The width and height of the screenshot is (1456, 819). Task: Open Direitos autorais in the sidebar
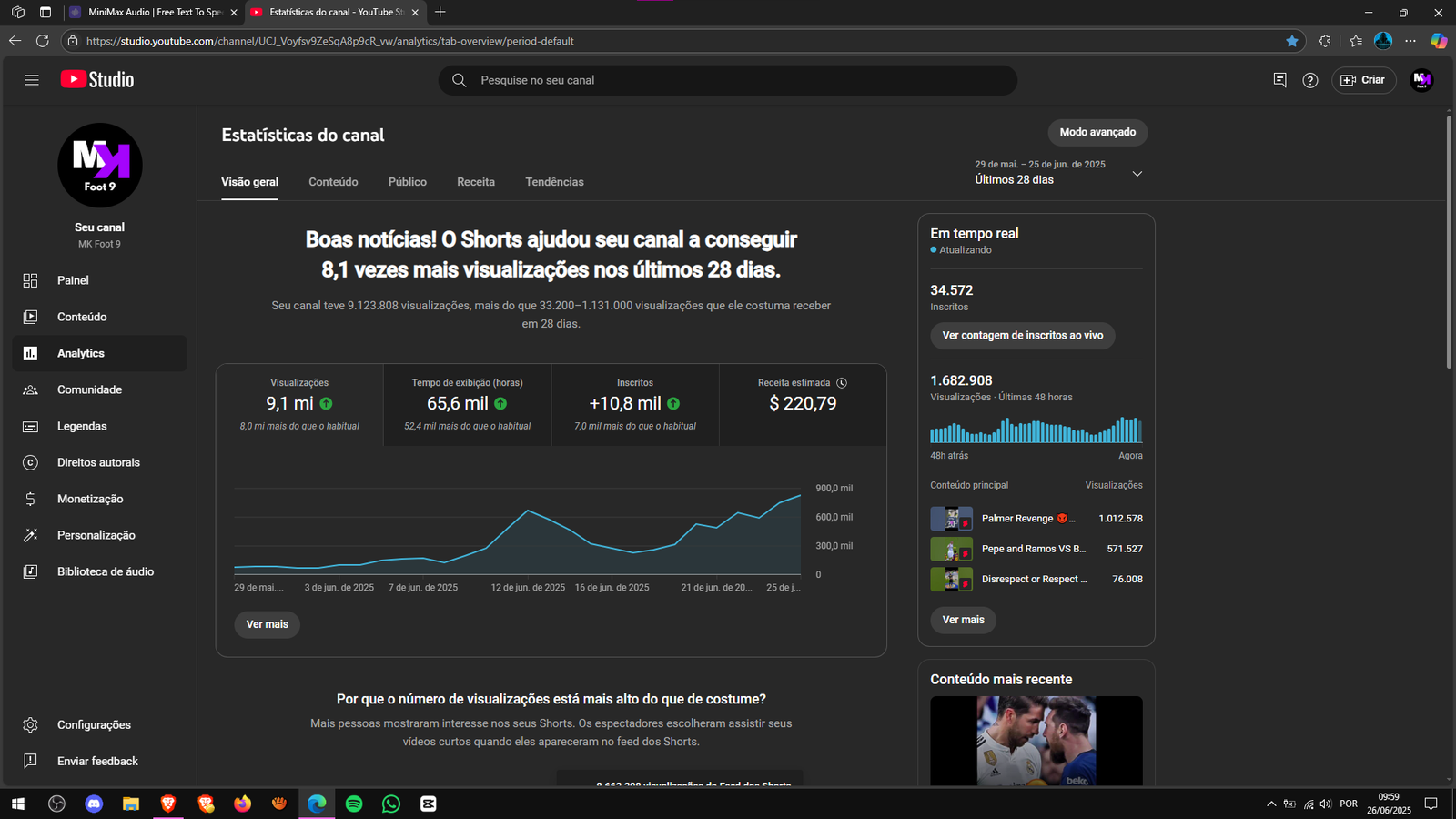tap(98, 462)
